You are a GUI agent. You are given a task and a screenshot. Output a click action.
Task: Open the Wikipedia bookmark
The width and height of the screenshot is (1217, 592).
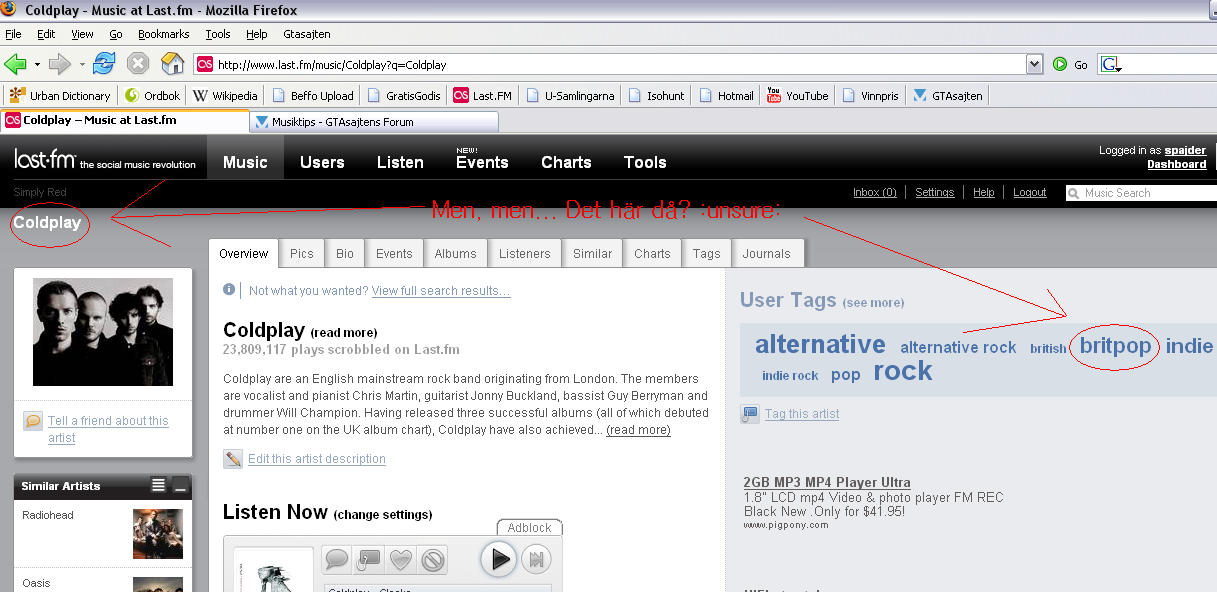click(x=225, y=96)
